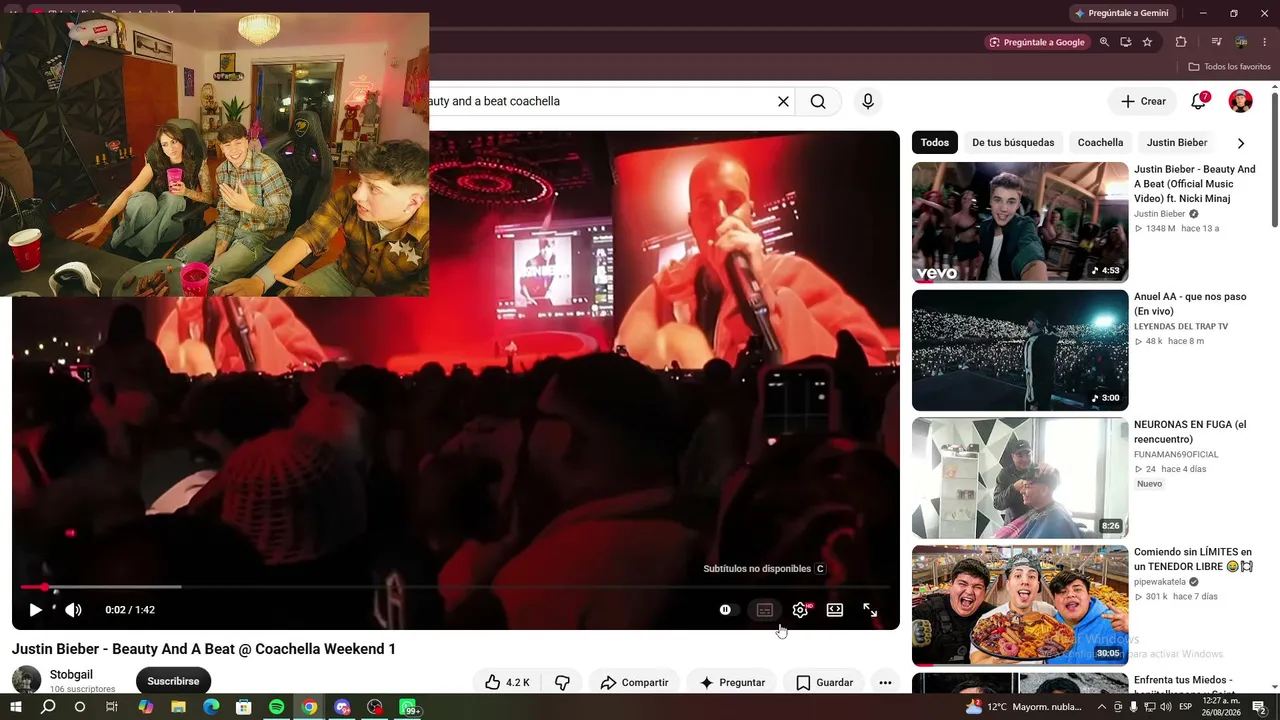Switch to theater mode view

(835, 610)
